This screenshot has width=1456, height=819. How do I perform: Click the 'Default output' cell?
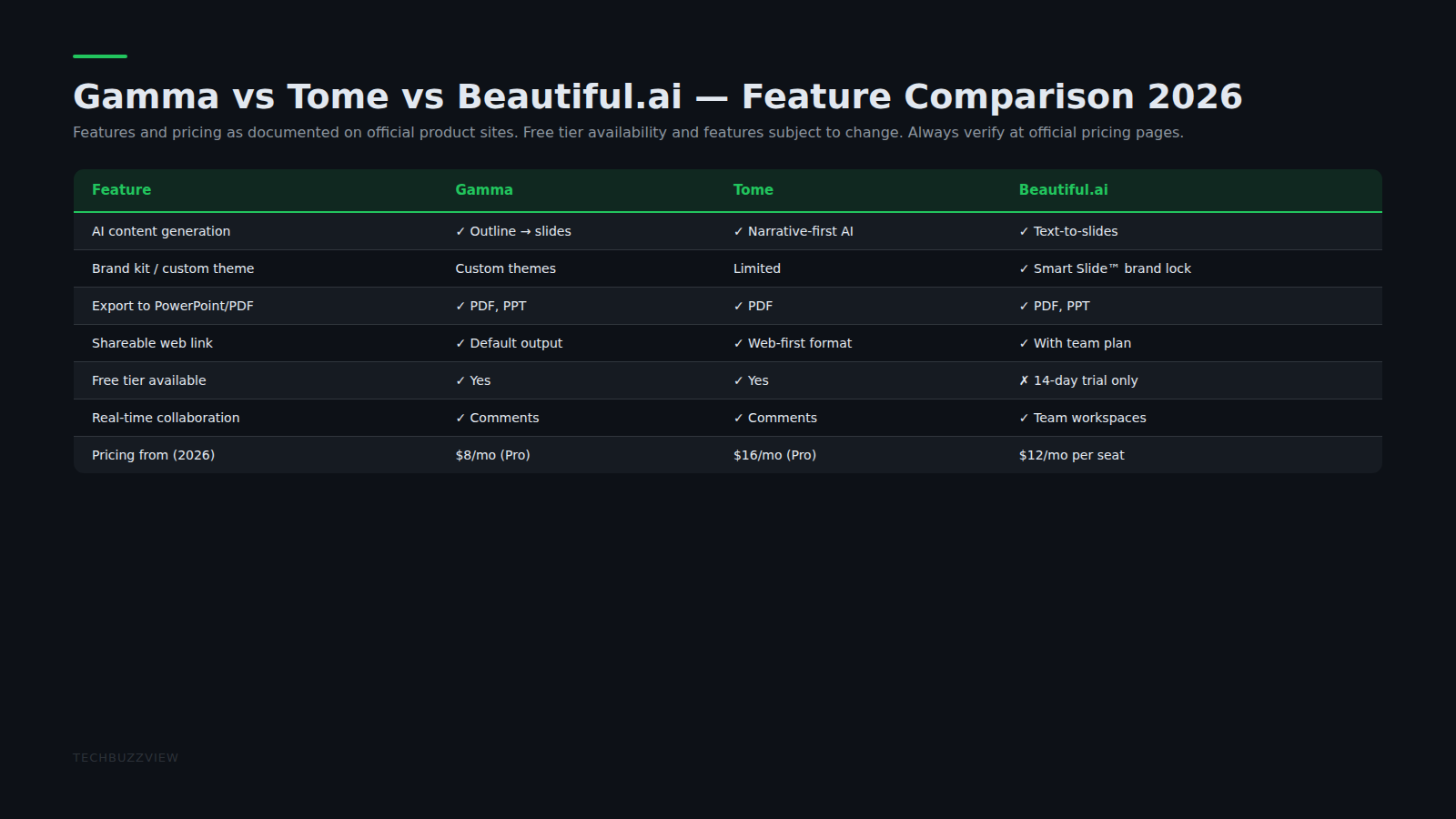pyautogui.click(x=509, y=343)
